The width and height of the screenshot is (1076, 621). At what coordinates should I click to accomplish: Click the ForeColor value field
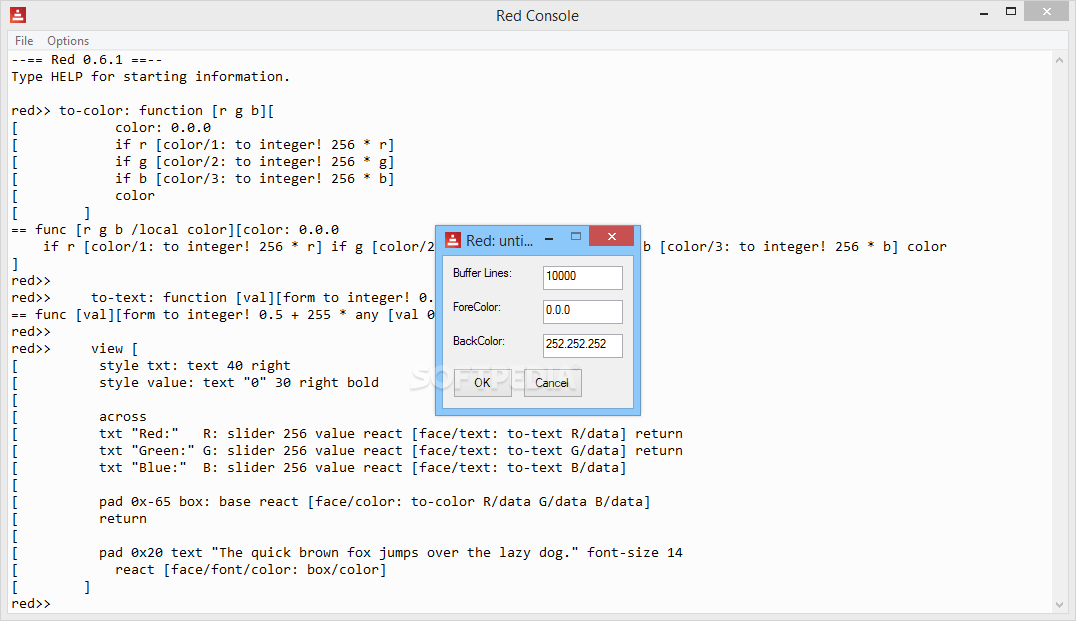(x=583, y=311)
